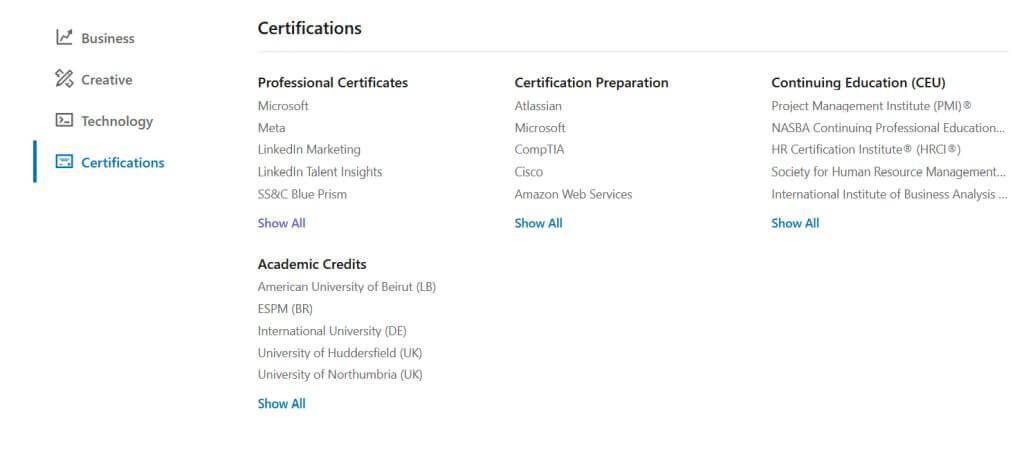
Task: Open the Business category tab
Action: pyautogui.click(x=107, y=38)
